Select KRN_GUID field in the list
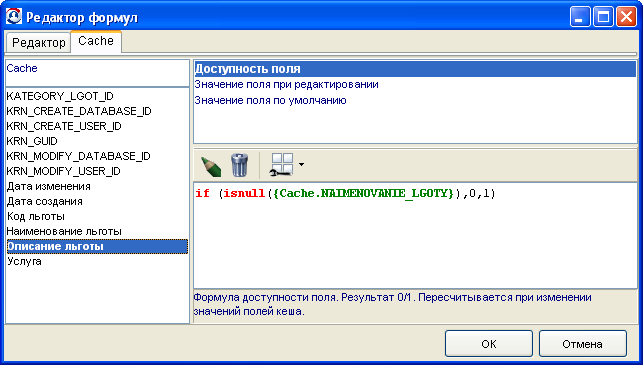This screenshot has width=643, height=365. 97,141
